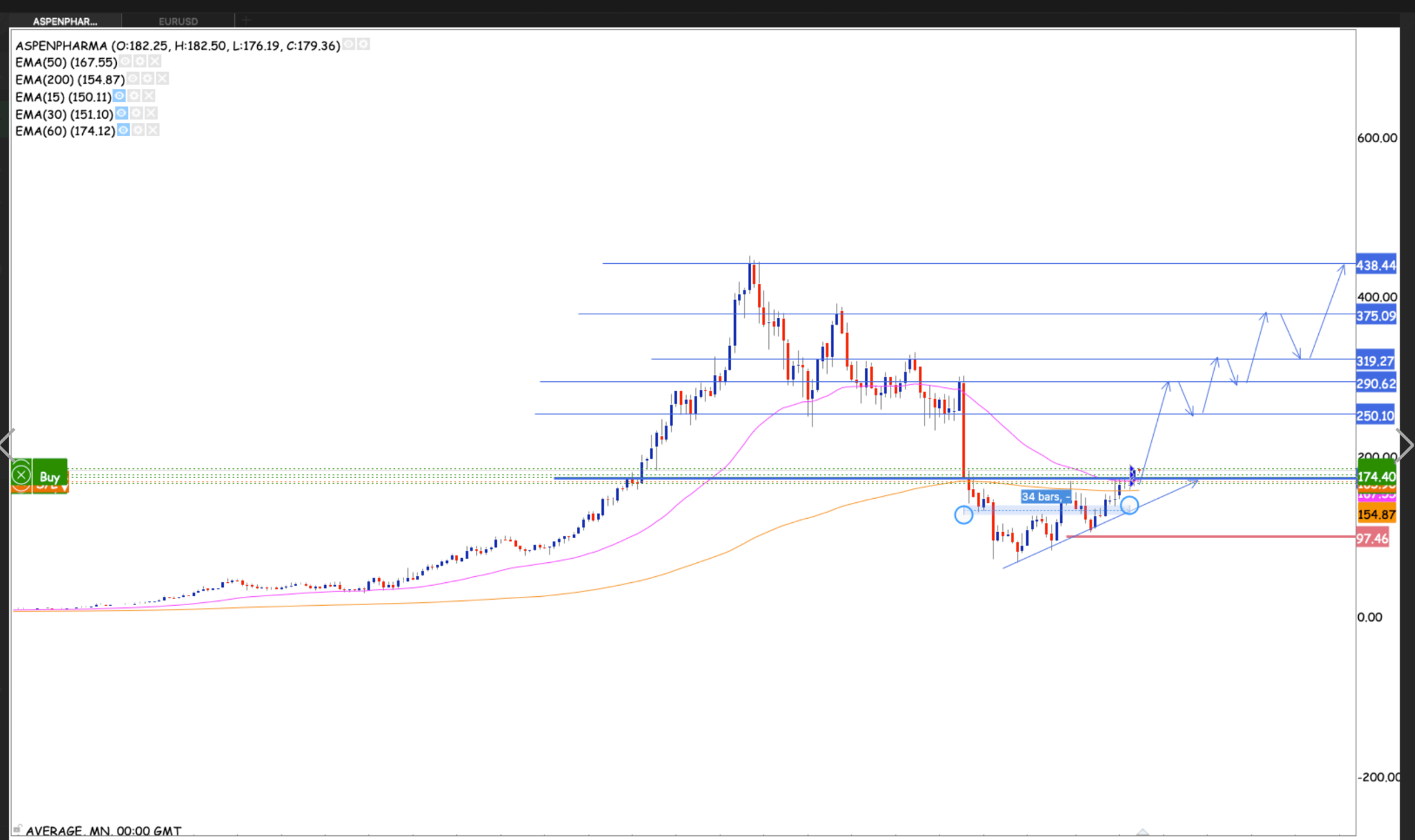Click the left chevron at screen edge
Image resolution: width=1415 pixels, height=840 pixels.
[7, 444]
